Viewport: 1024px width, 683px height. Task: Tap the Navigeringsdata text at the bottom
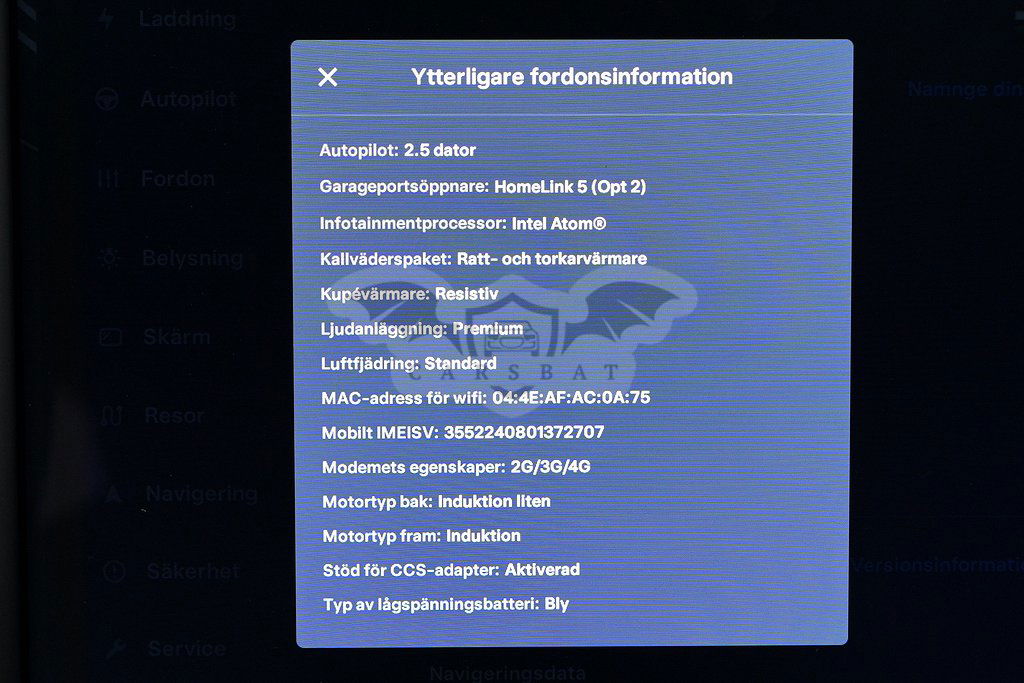click(507, 673)
